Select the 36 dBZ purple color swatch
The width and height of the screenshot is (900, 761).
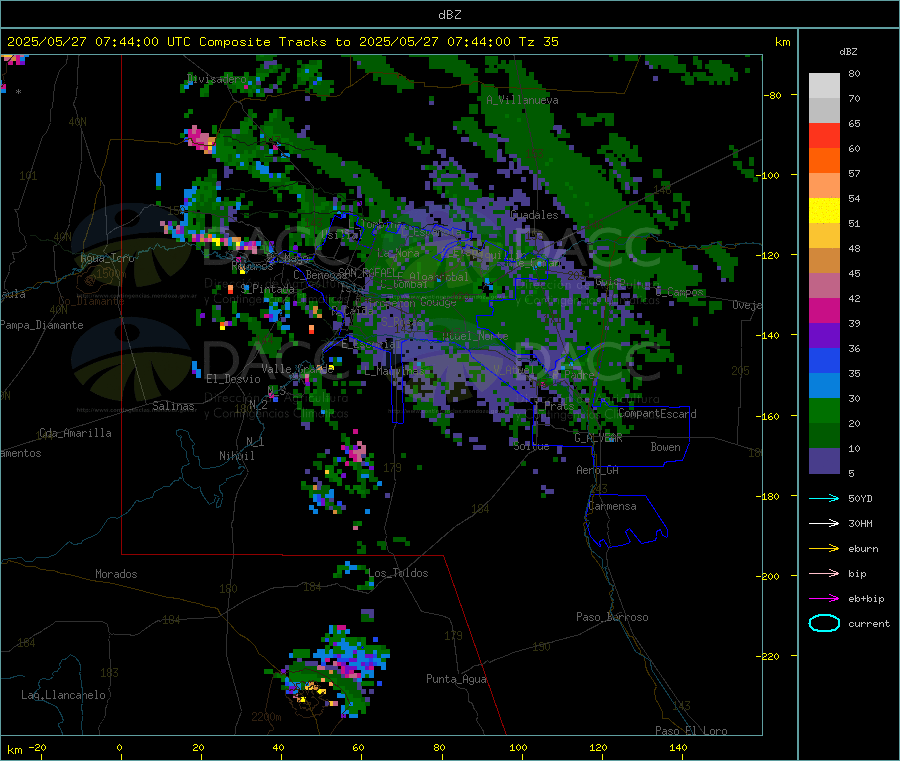pyautogui.click(x=824, y=336)
